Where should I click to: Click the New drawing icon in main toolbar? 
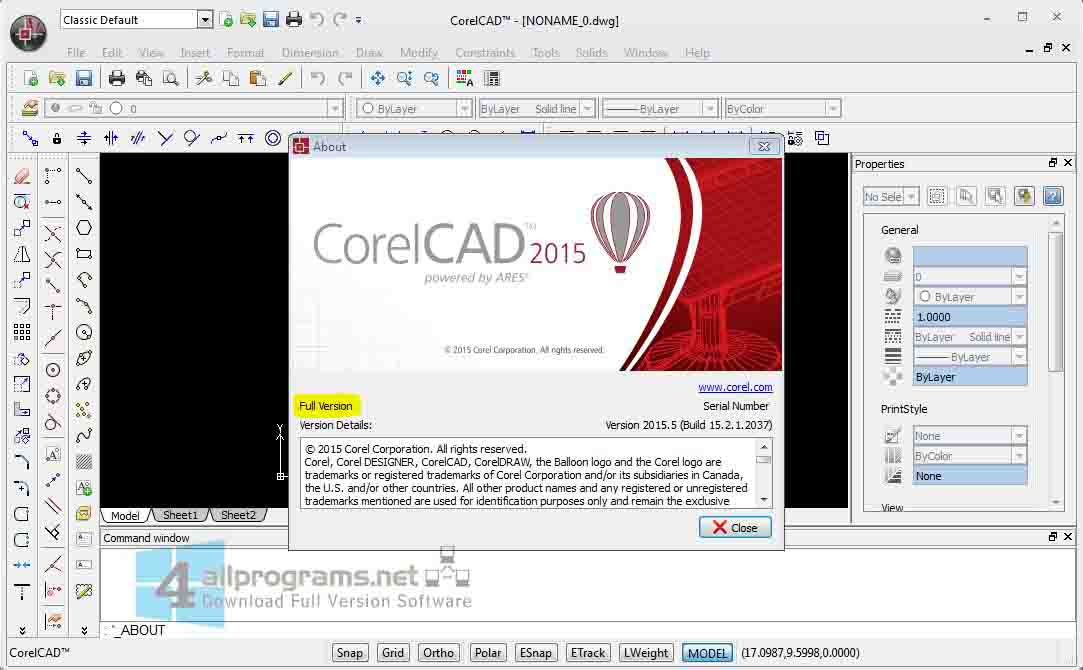(x=30, y=78)
